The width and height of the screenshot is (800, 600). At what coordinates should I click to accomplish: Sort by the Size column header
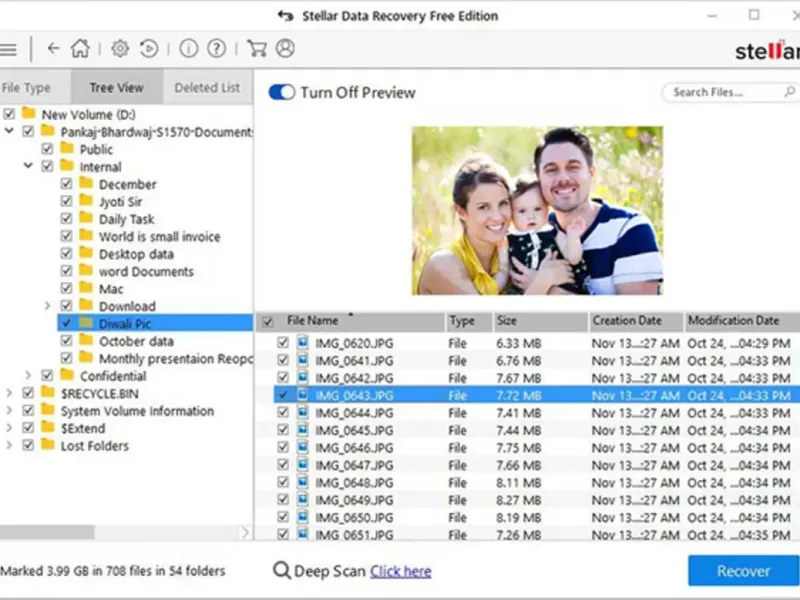(x=540, y=321)
